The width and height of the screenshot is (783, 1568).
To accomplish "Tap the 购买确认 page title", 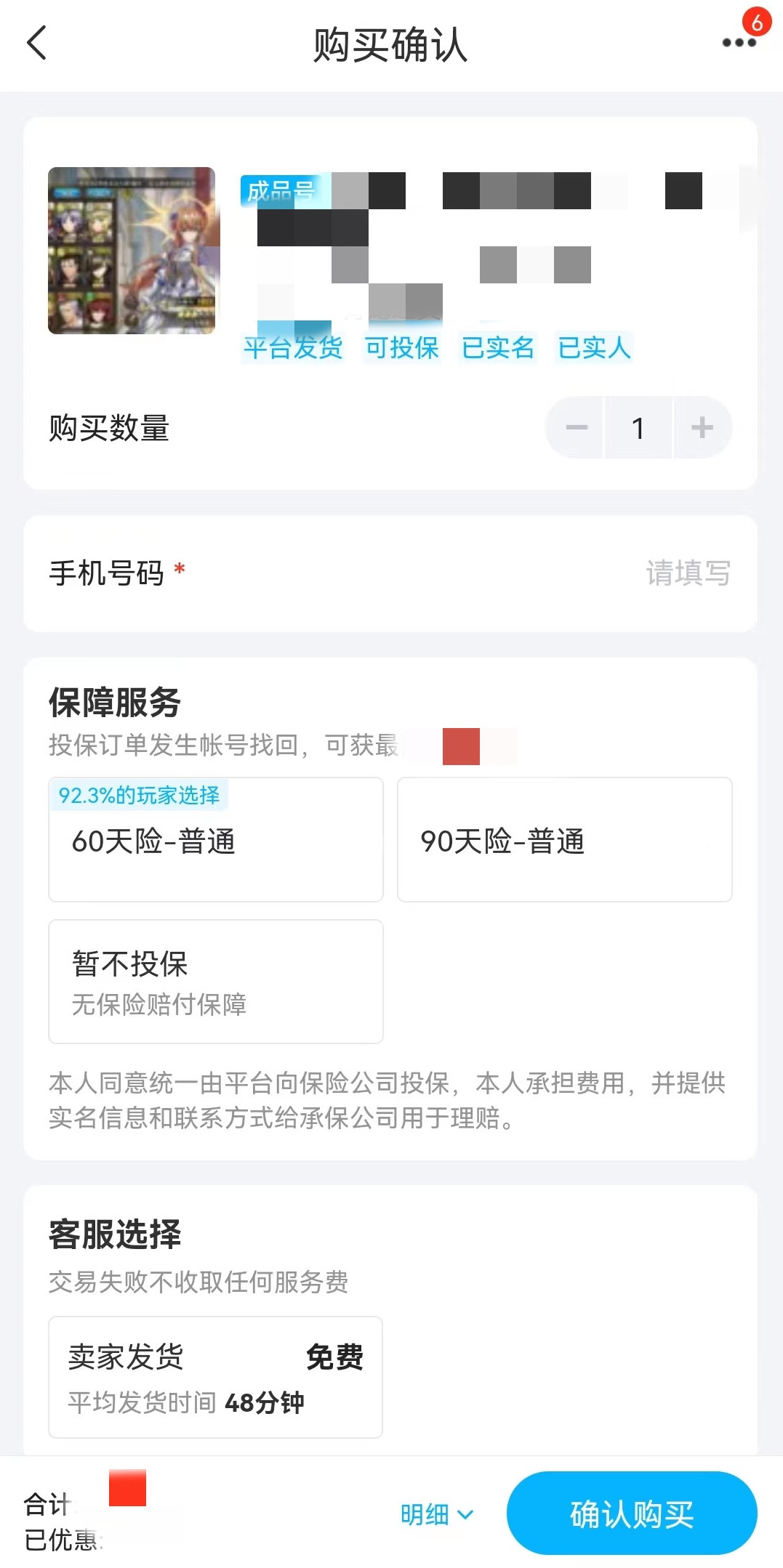I will (390, 45).
